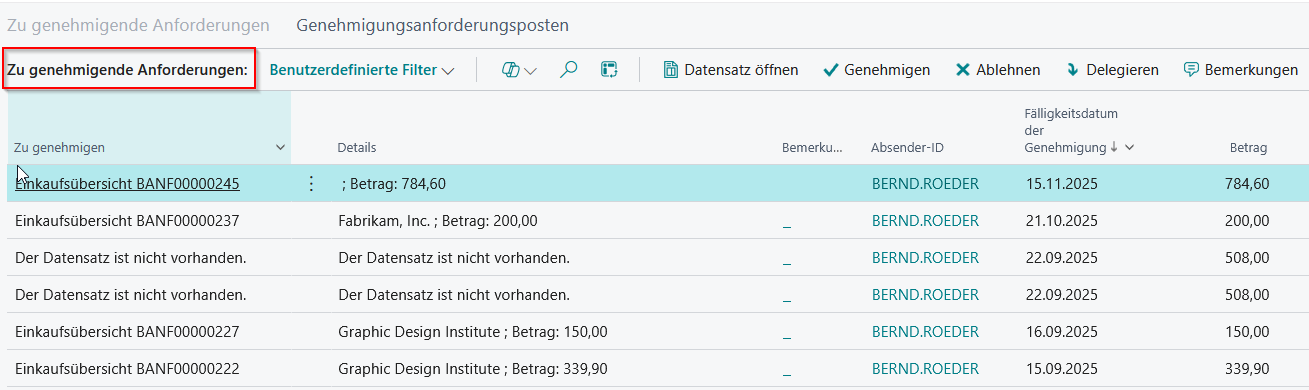Click Bemerkung underscore in BANF00000237 row

[787, 222]
